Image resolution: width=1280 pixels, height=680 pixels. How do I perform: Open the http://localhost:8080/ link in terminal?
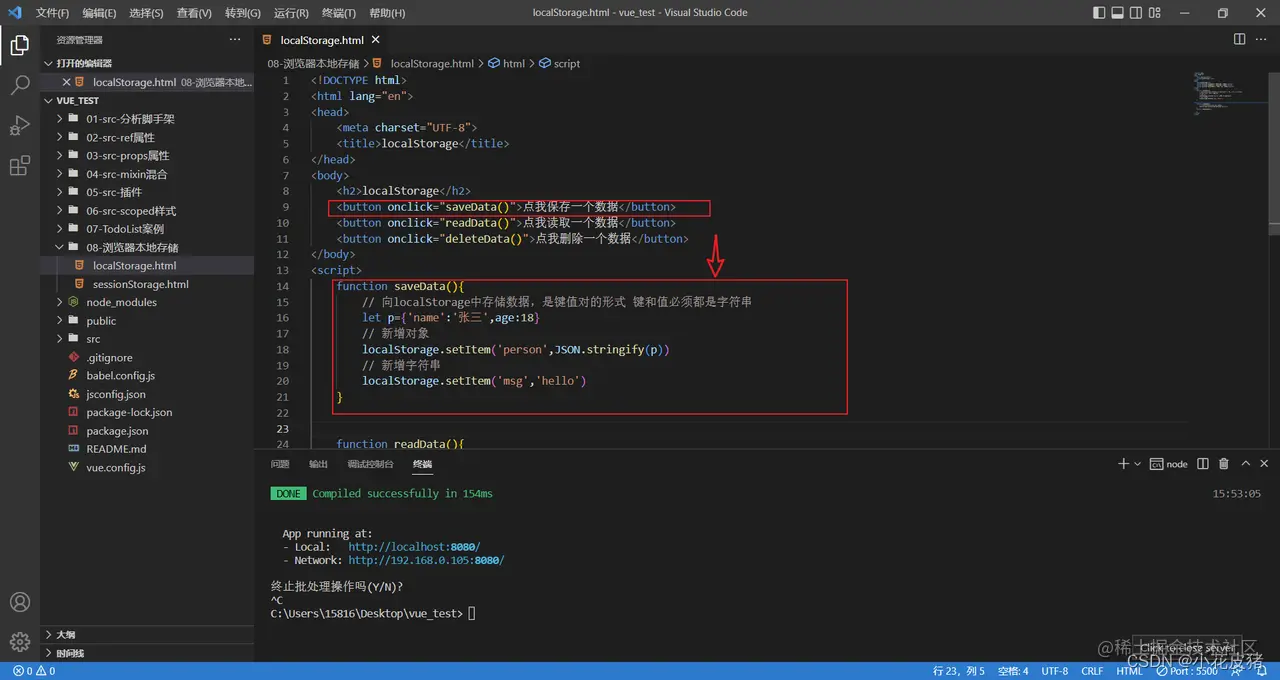pyautogui.click(x=414, y=547)
